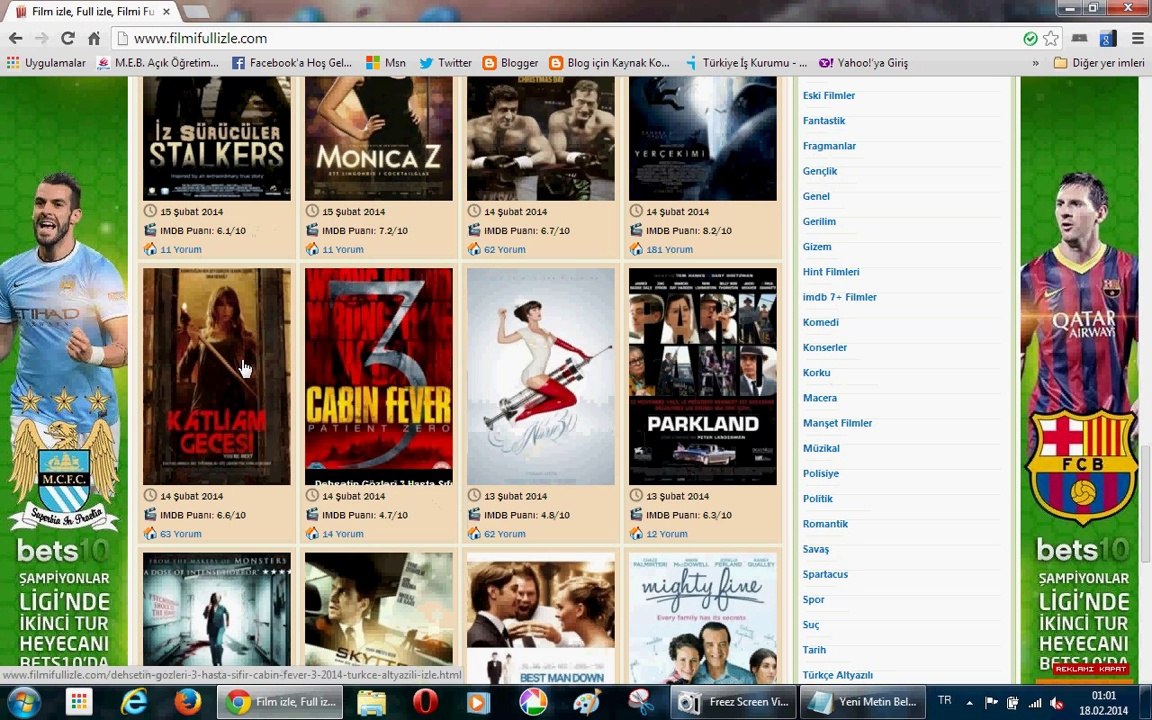Open the file explorer folder in taskbar

click(372, 702)
